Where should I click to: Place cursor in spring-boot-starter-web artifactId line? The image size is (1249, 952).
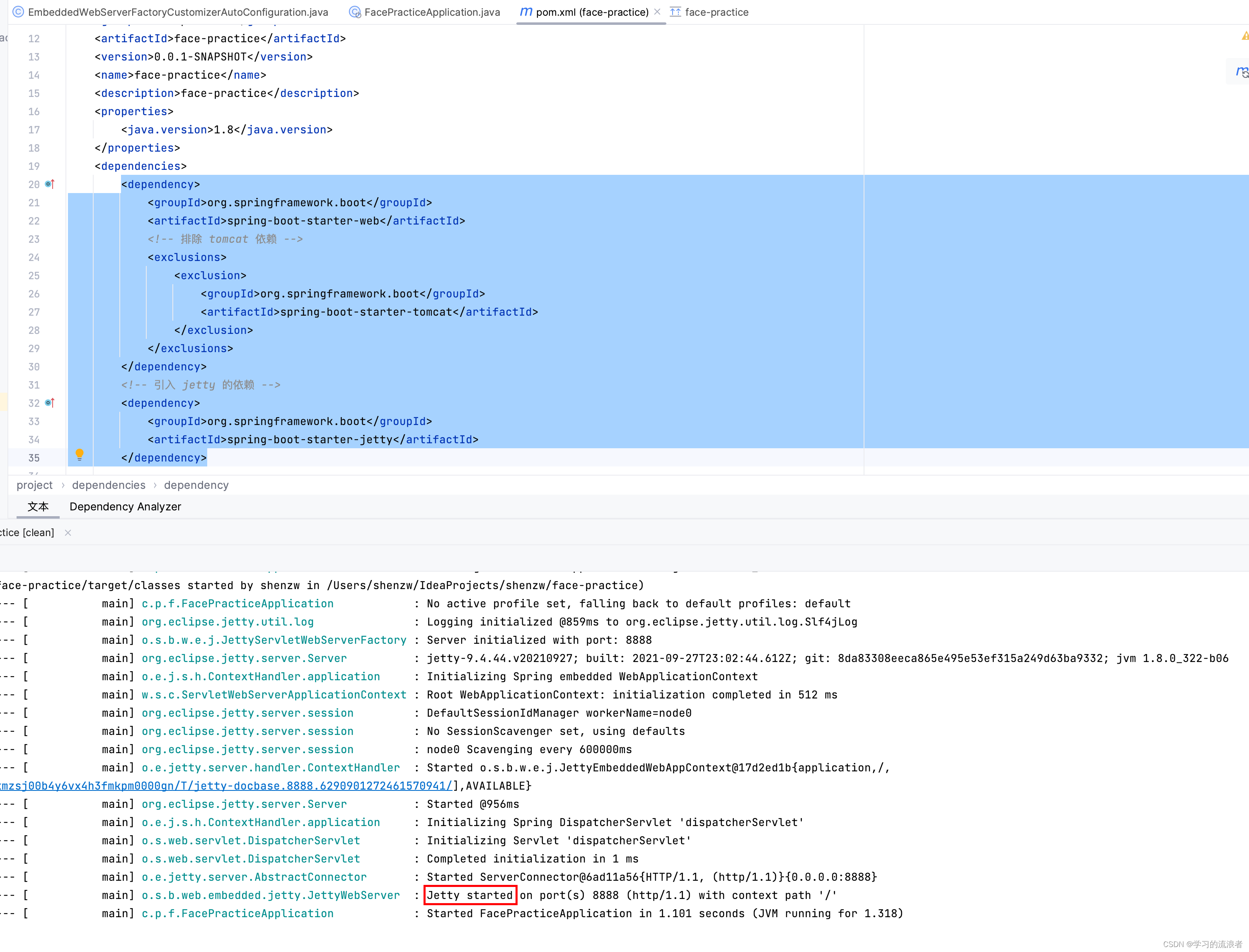pos(307,221)
